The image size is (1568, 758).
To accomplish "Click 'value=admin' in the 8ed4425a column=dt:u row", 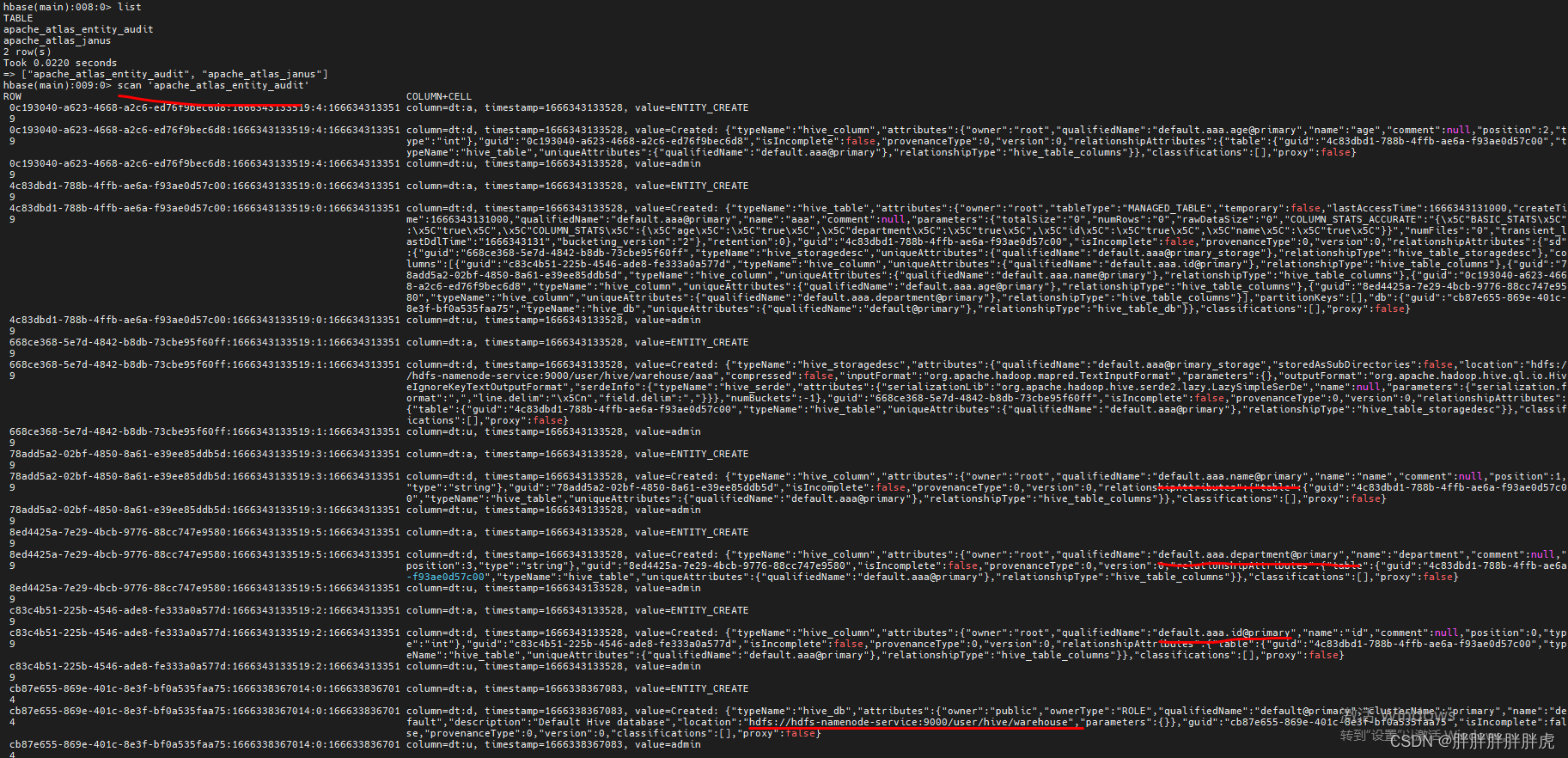I will (668, 588).
